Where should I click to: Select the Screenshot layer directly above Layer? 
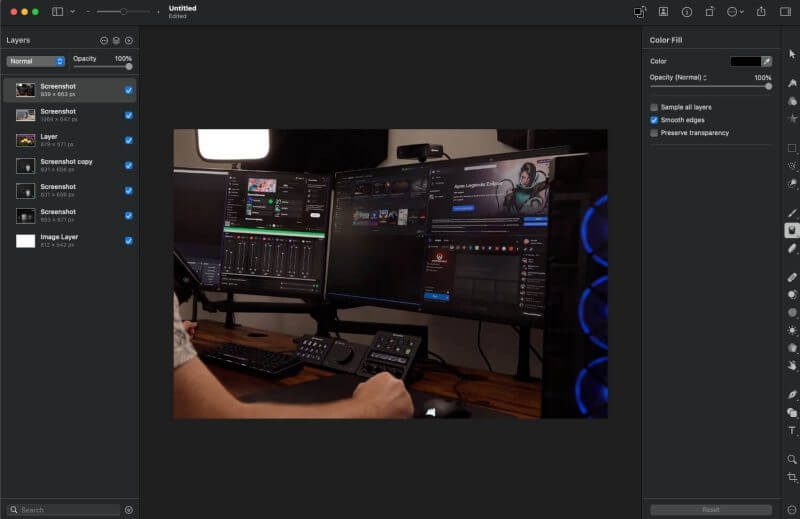(x=70, y=115)
